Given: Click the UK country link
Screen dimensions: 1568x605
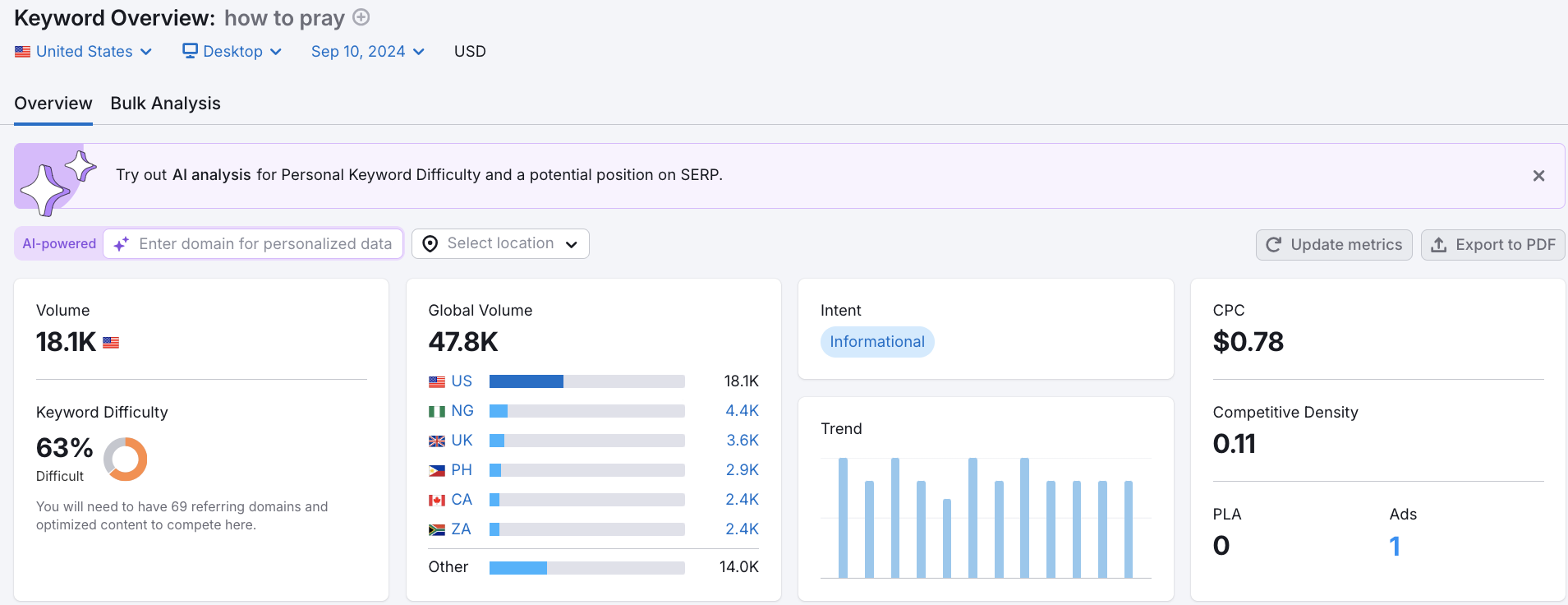Looking at the screenshot, I should point(462,441).
